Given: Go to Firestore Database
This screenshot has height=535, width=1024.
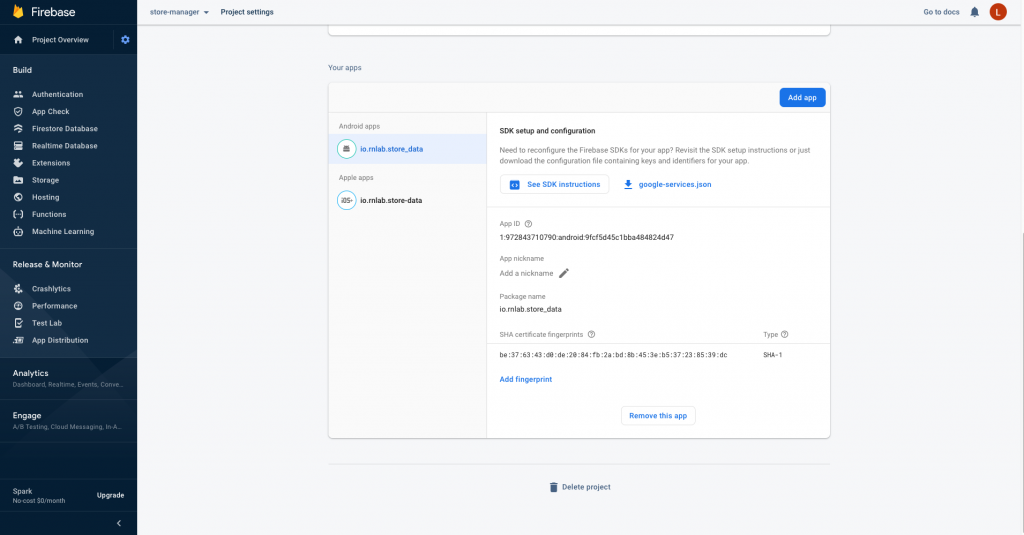Looking at the screenshot, I should (x=65, y=129).
